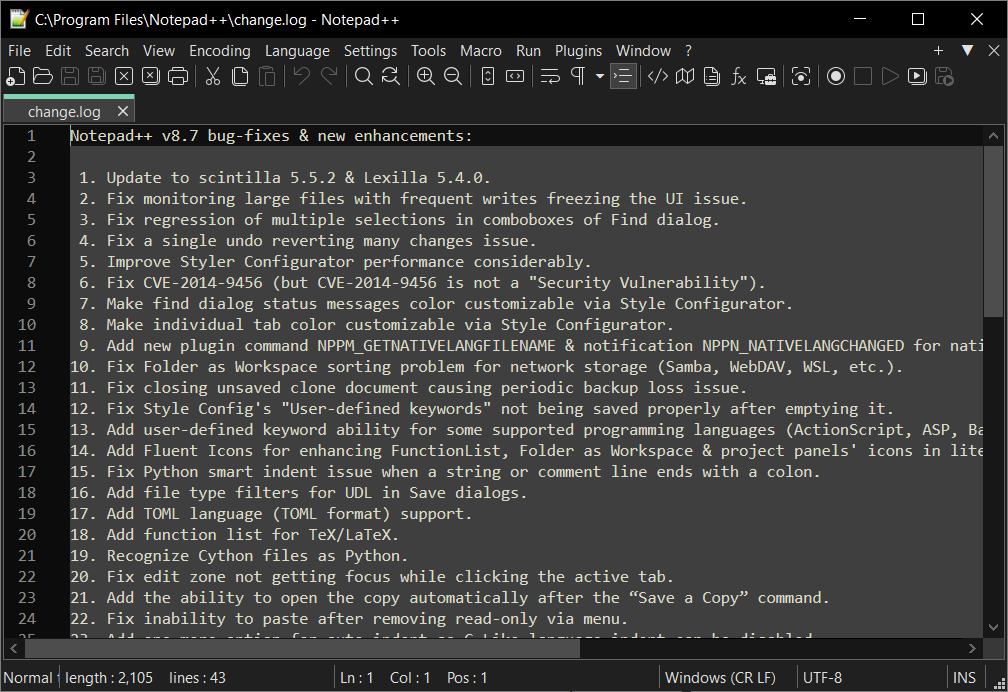The width and height of the screenshot is (1008, 692).
Task: Click the UTF-8 encoding selector in status bar
Action: pos(822,678)
